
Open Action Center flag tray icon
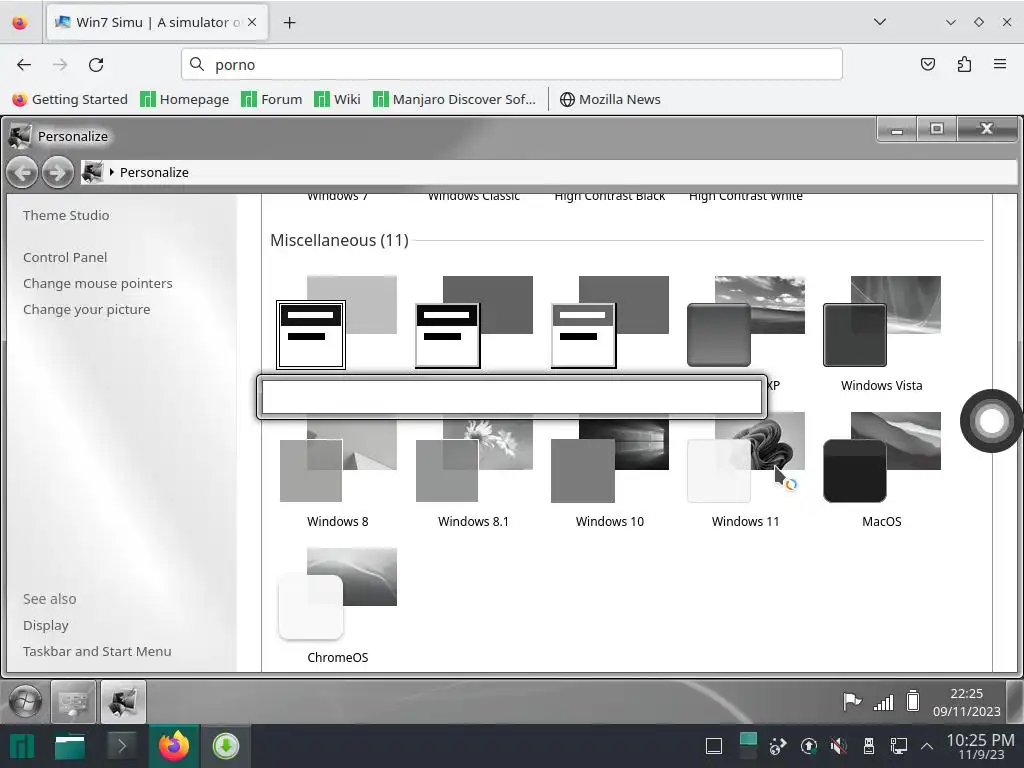pos(852,702)
